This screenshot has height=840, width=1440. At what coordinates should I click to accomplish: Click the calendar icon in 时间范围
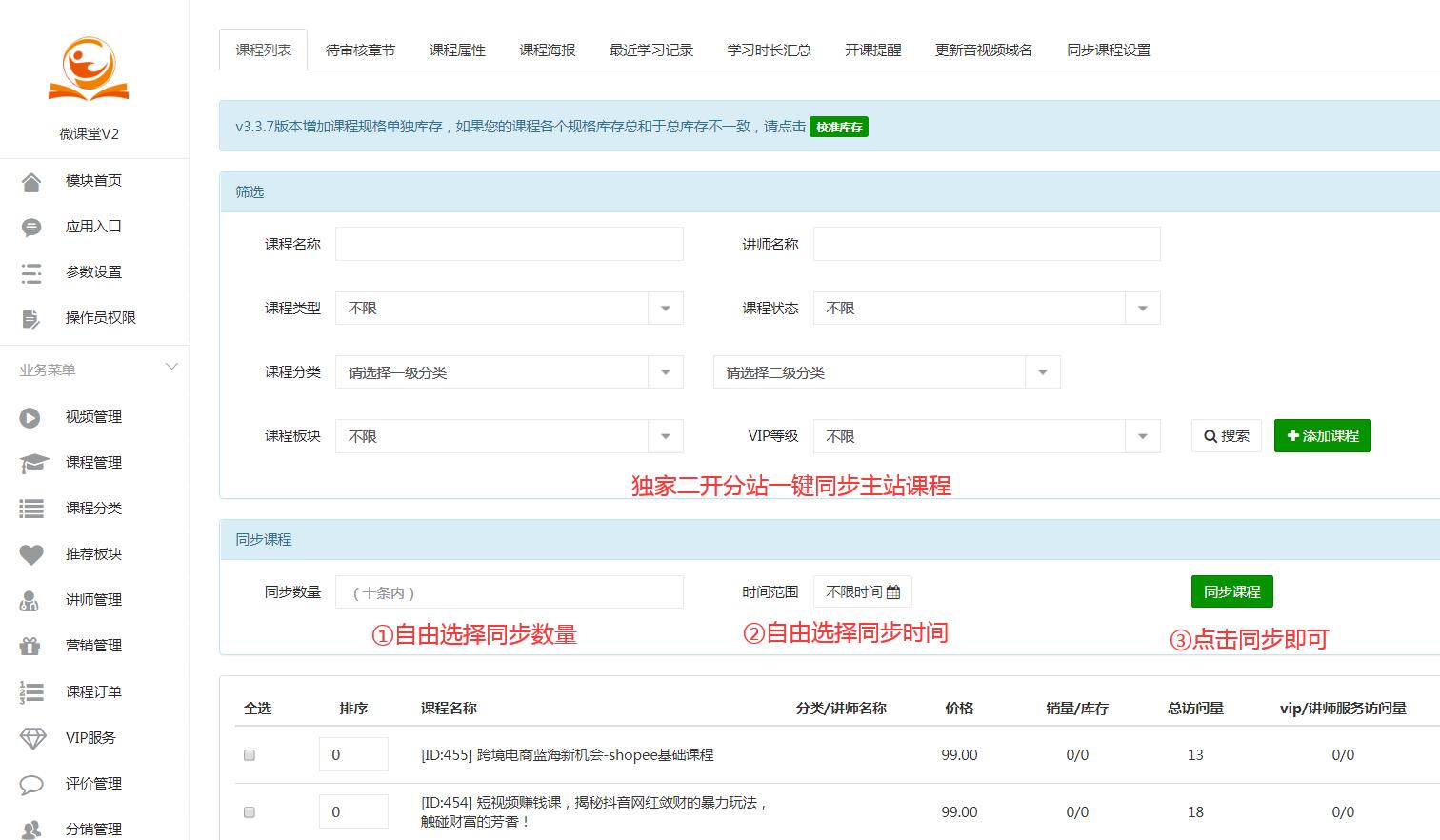[x=893, y=592]
